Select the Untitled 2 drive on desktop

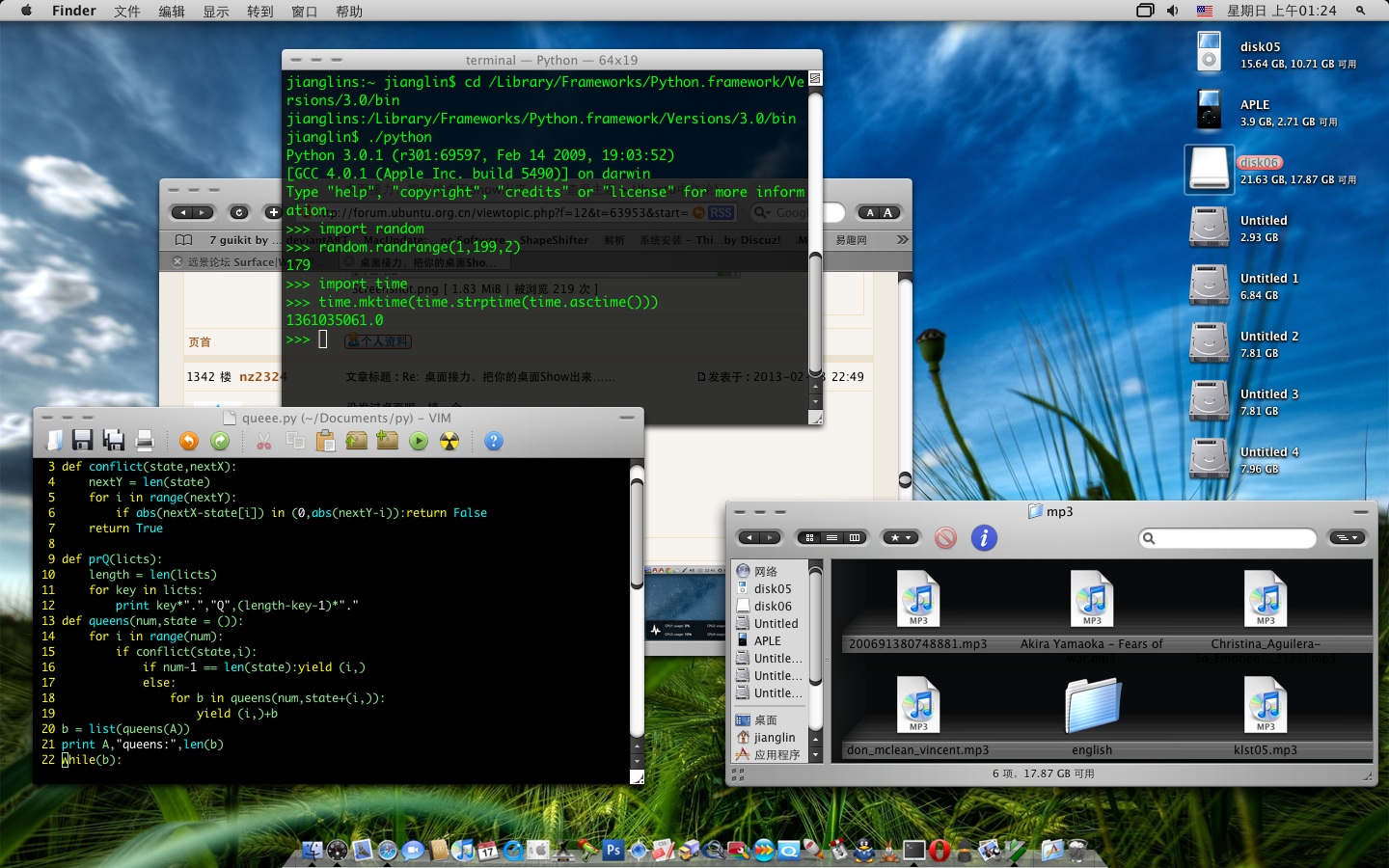[1209, 342]
